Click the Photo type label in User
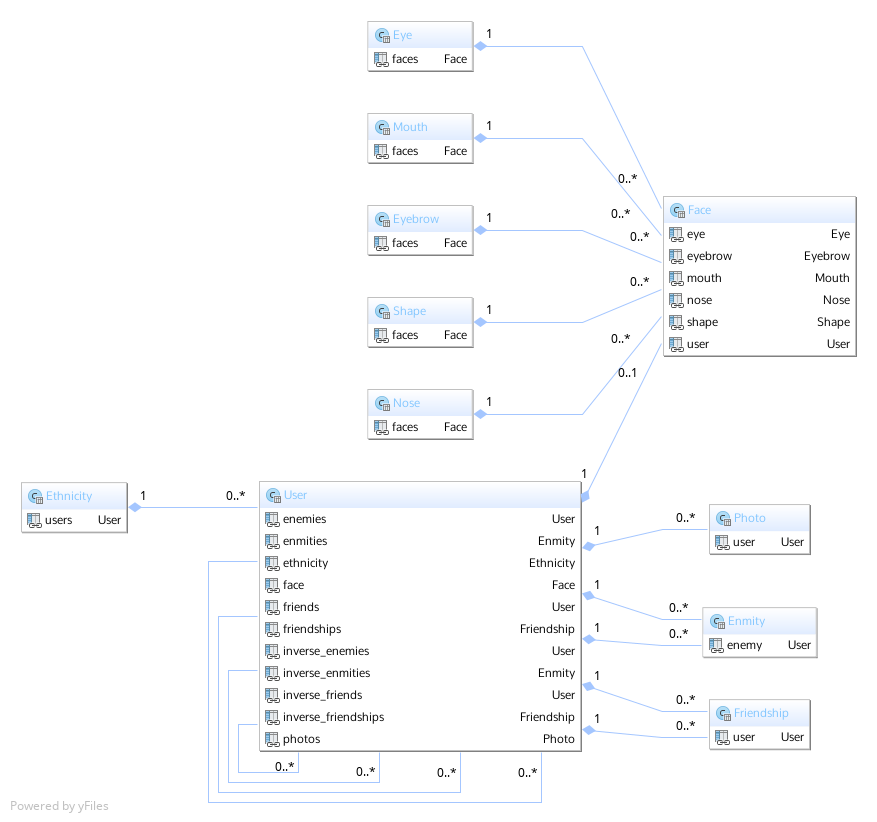The width and height of the screenshot is (877, 822). [x=559, y=739]
